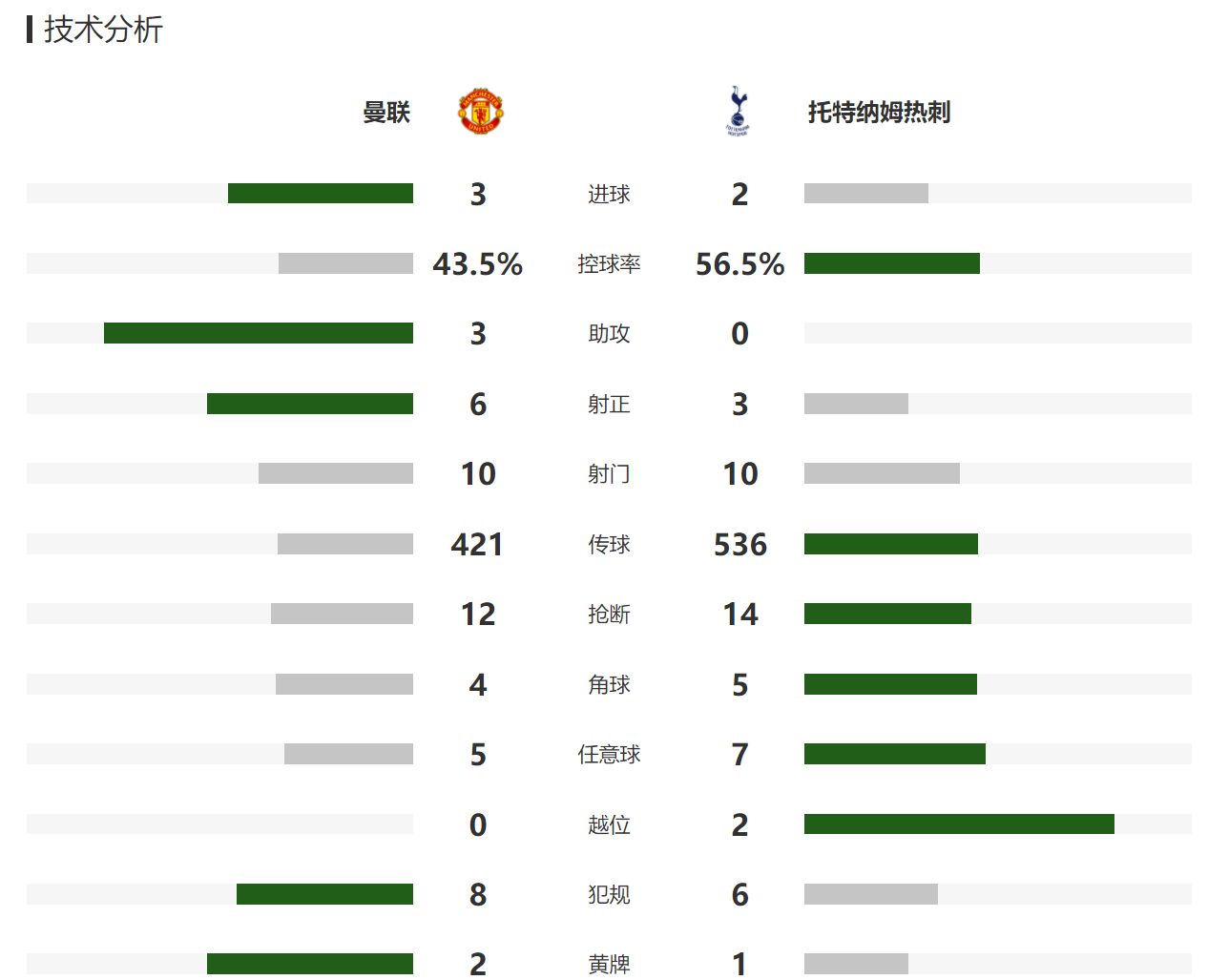1208x980 pixels.
Task: Click the 43.5% possession value
Action: pyautogui.click(x=477, y=264)
